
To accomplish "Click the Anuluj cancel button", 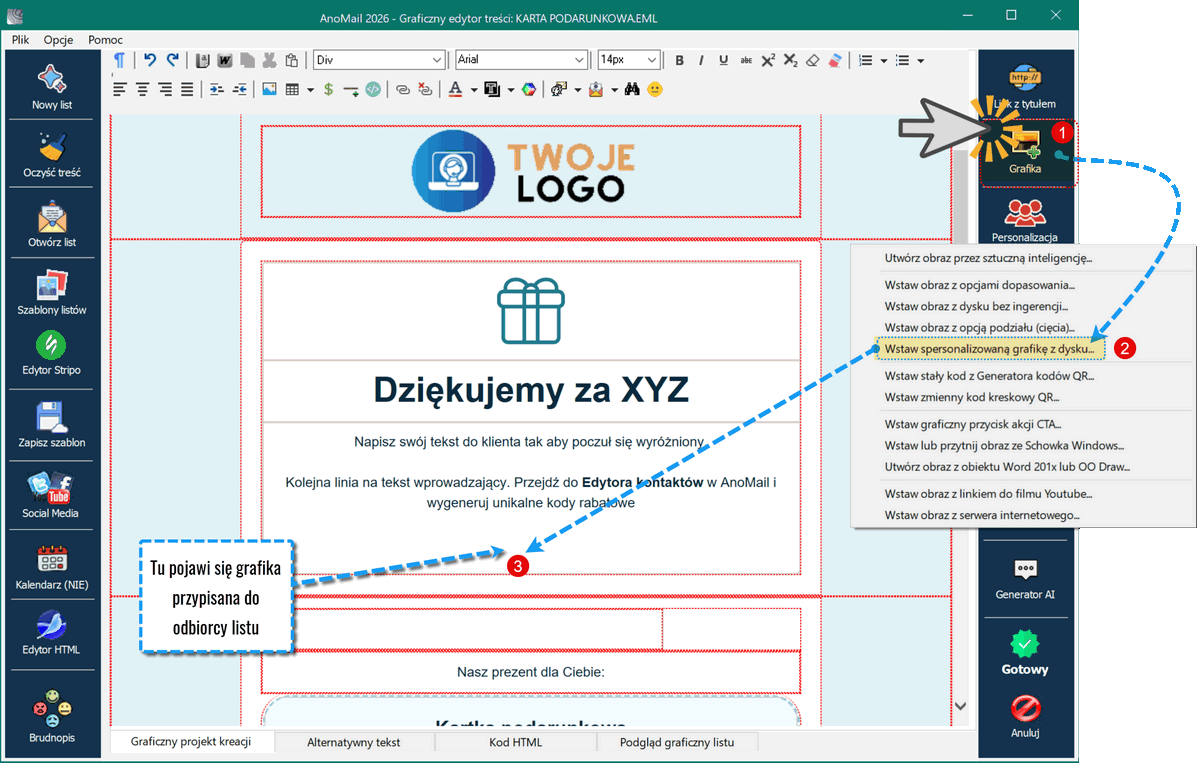I will pyautogui.click(x=1025, y=707).
